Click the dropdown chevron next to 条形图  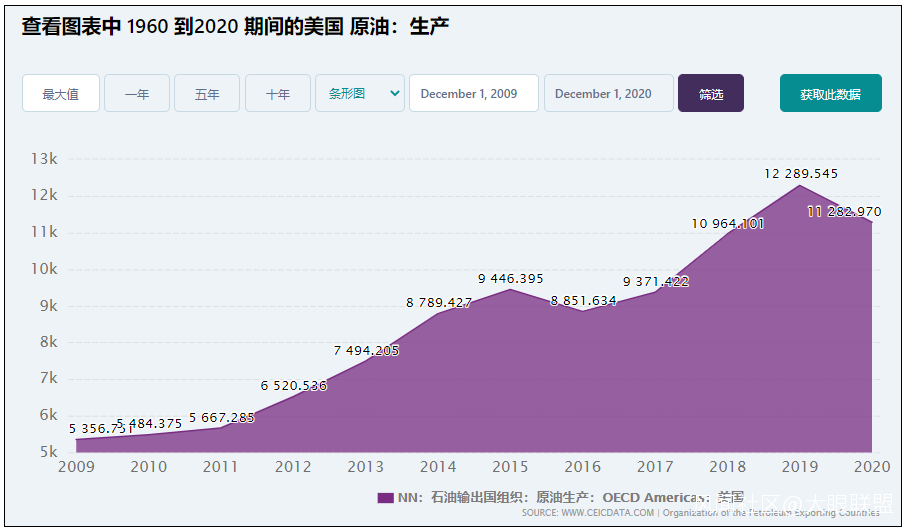[395, 93]
